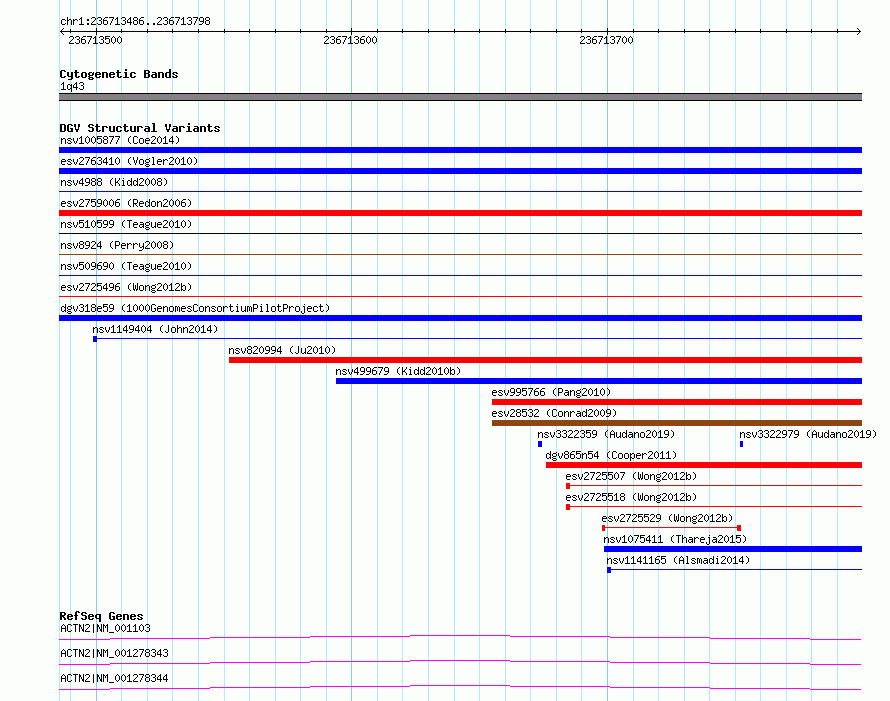
Task: Select the esv28532 brown variant bar
Action: point(677,423)
